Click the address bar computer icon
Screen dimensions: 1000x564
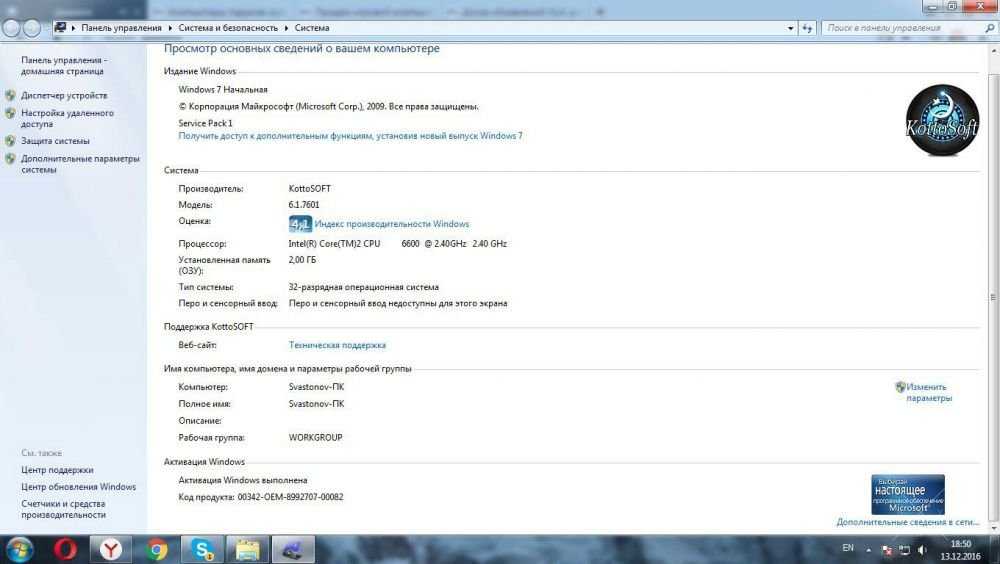(60, 28)
